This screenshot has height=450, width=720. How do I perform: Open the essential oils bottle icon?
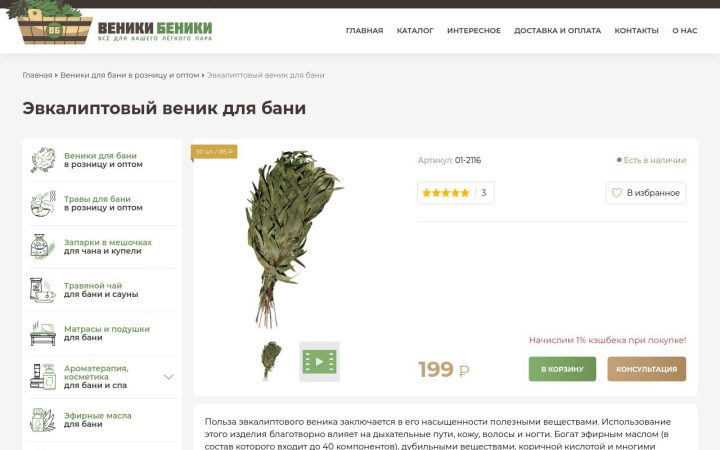43,420
